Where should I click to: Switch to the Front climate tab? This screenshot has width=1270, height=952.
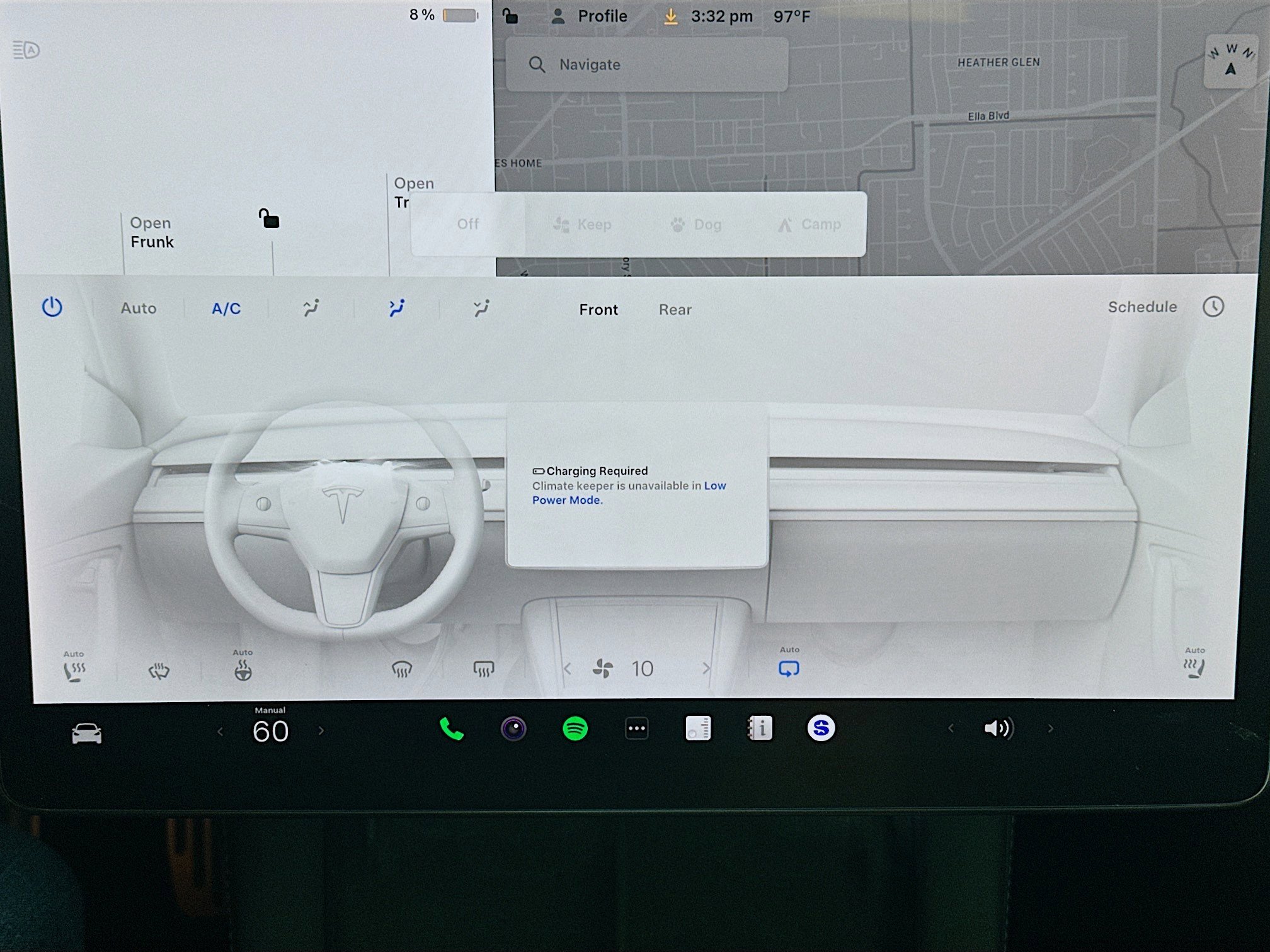[x=598, y=310]
